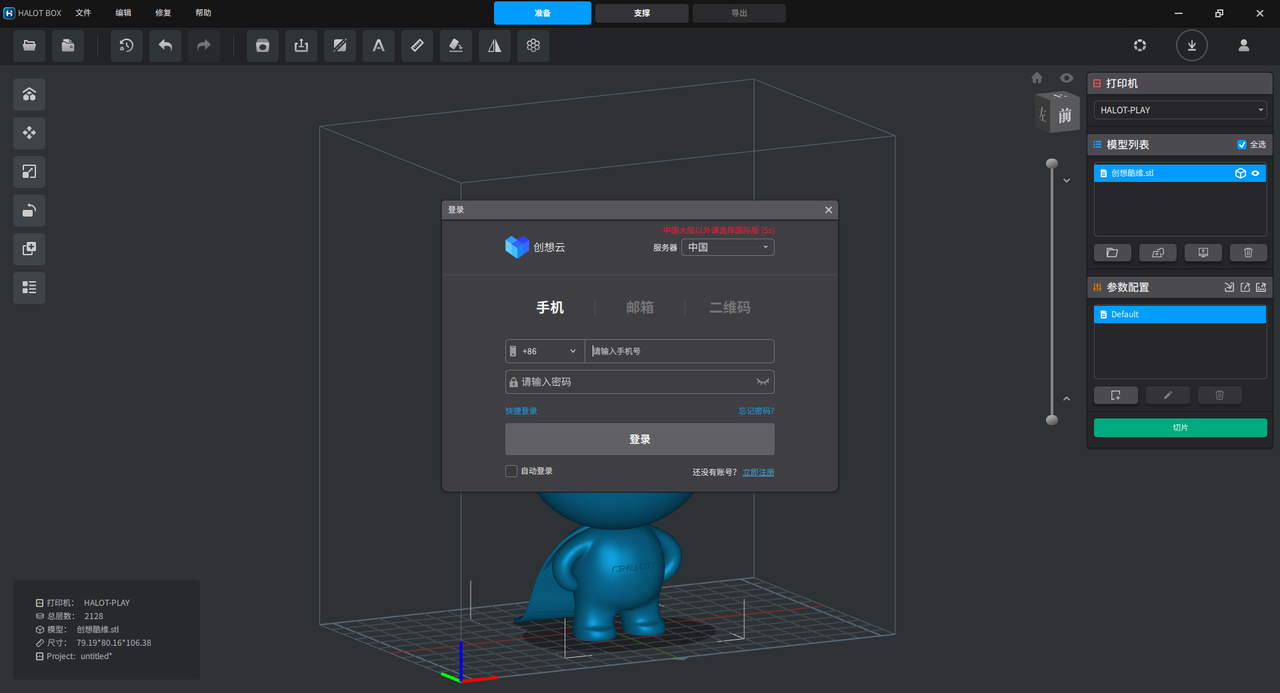The height and width of the screenshot is (693, 1280).
Task: Select the clone model tool
Action: tap(29, 249)
